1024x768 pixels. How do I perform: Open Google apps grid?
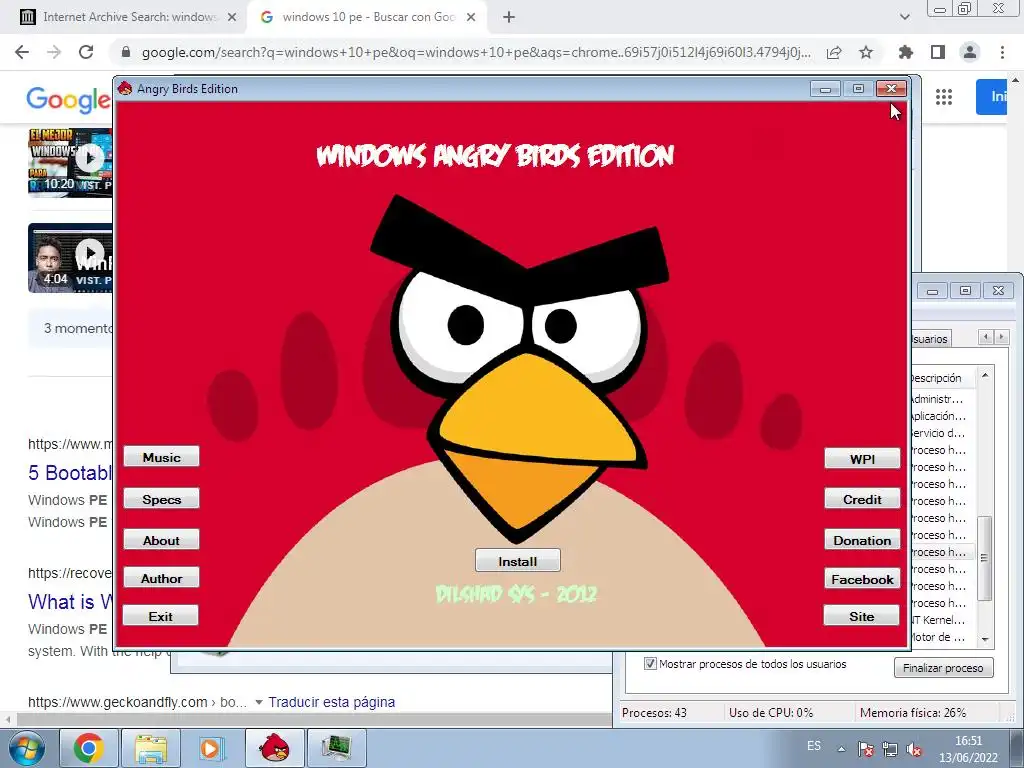[944, 97]
